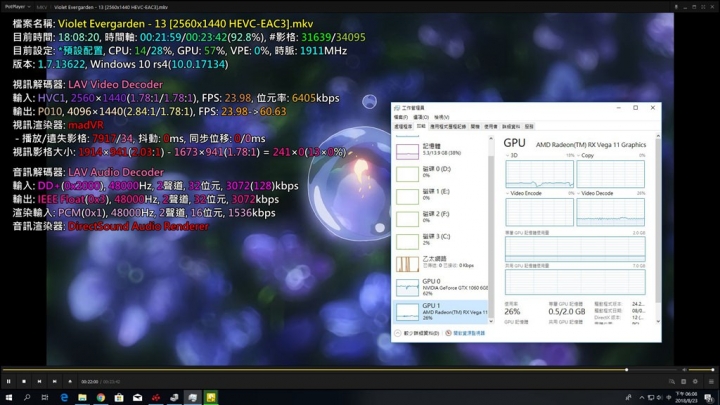Click the open/eject file button in PotPlayer

click(70, 381)
